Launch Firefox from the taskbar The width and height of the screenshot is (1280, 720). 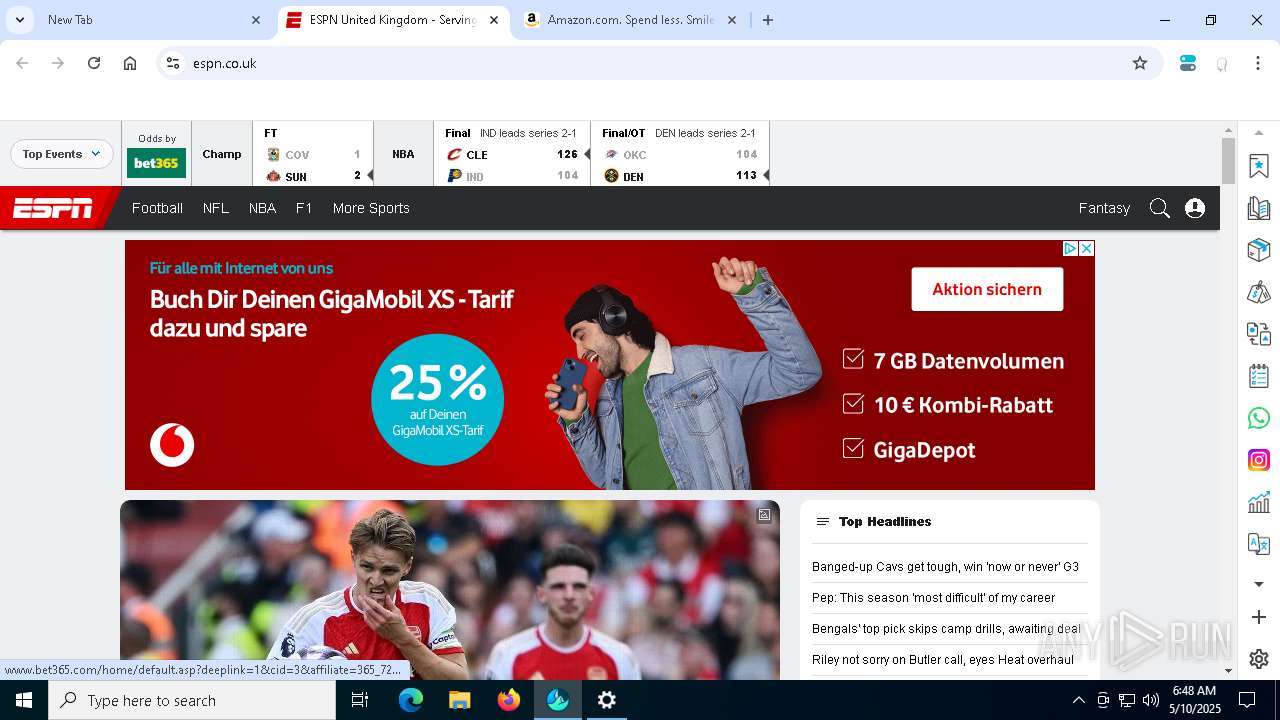[x=509, y=700]
